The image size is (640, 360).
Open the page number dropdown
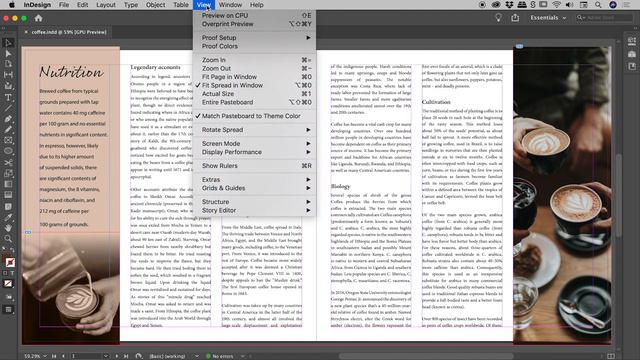[106, 356]
